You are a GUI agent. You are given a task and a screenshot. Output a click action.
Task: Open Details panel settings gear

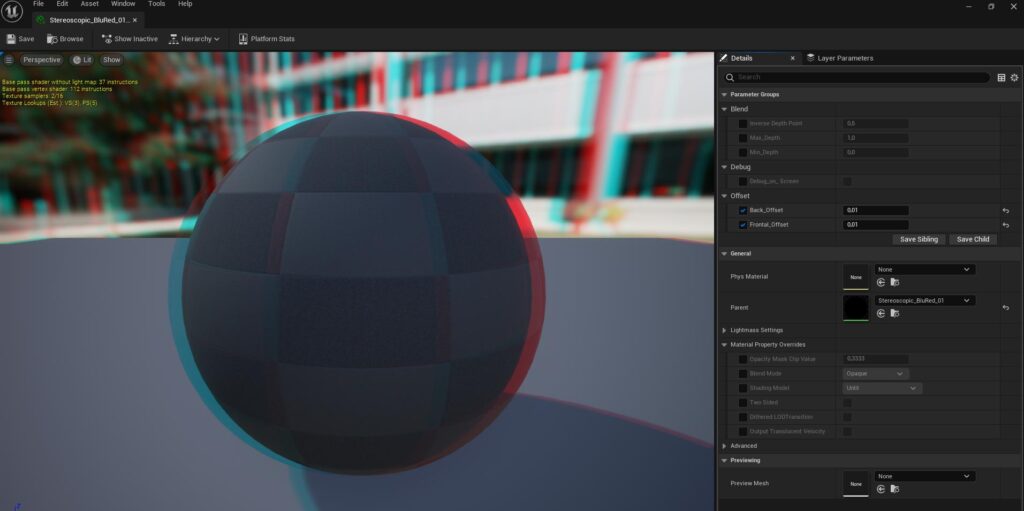tap(1014, 77)
